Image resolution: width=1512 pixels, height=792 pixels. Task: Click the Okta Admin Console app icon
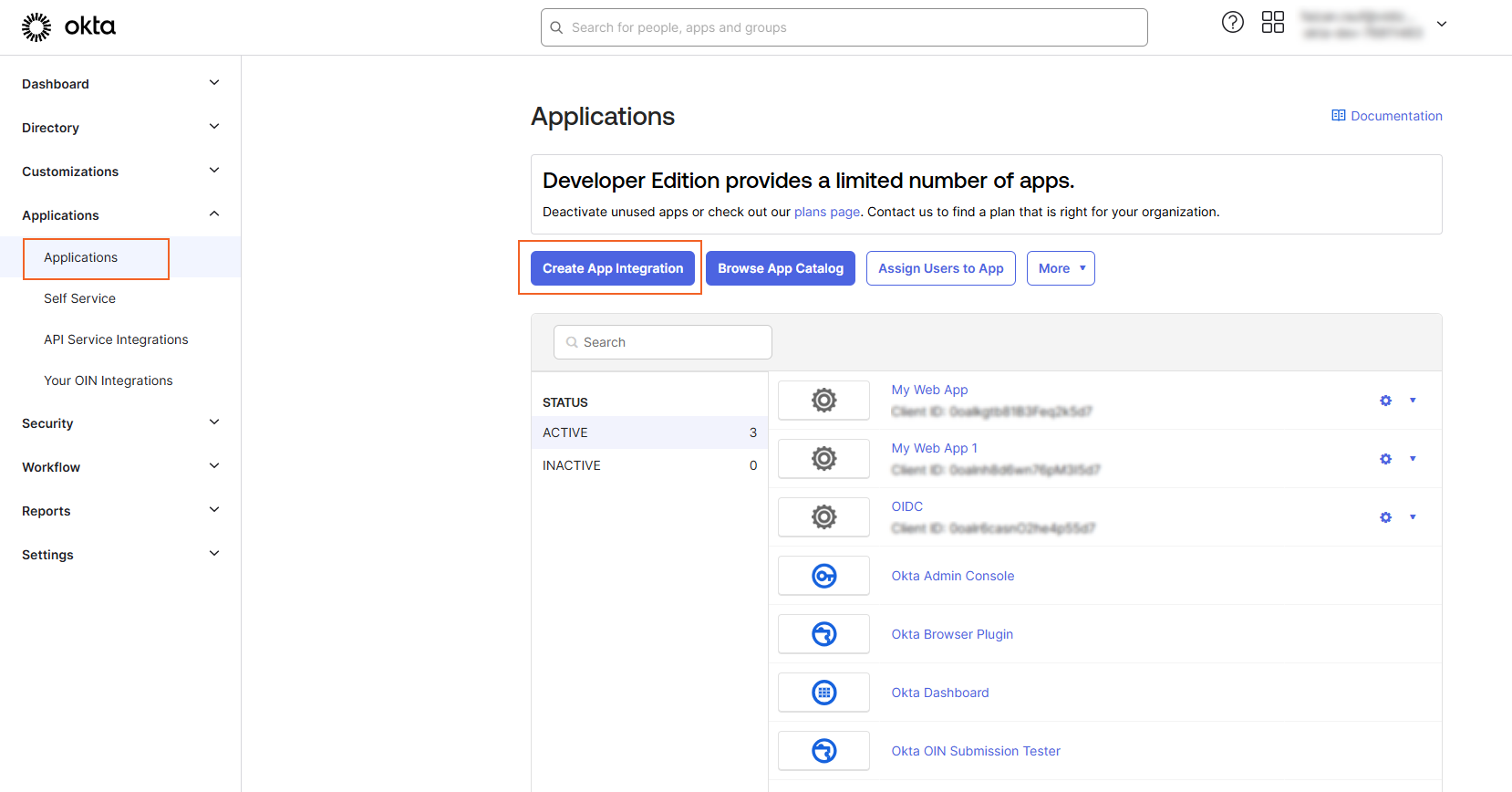pos(823,576)
